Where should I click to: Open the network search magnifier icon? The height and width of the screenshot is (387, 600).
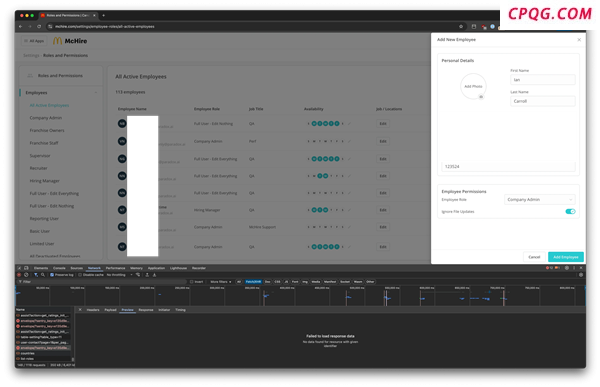pos(43,275)
